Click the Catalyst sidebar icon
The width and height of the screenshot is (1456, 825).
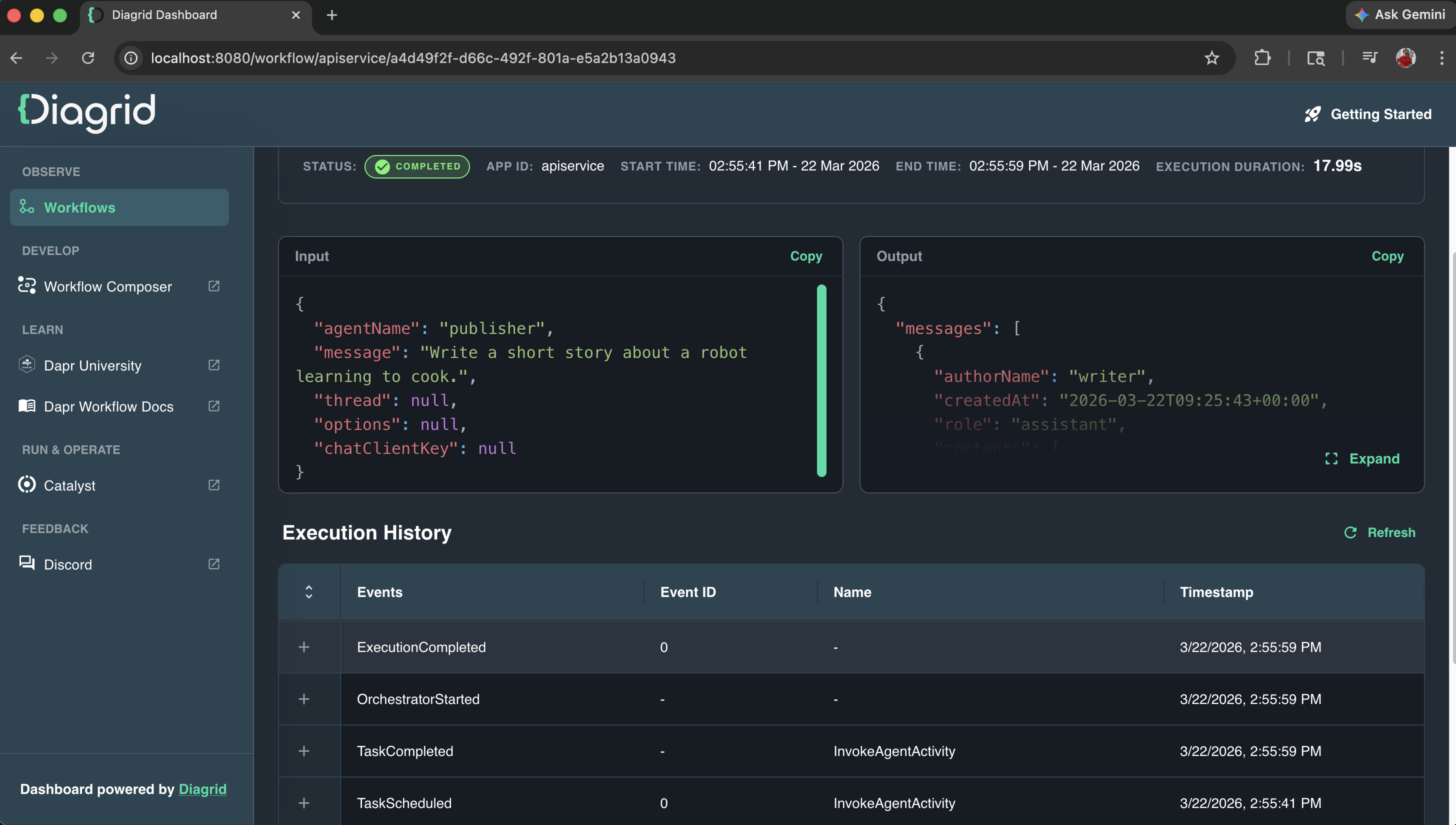pos(26,484)
